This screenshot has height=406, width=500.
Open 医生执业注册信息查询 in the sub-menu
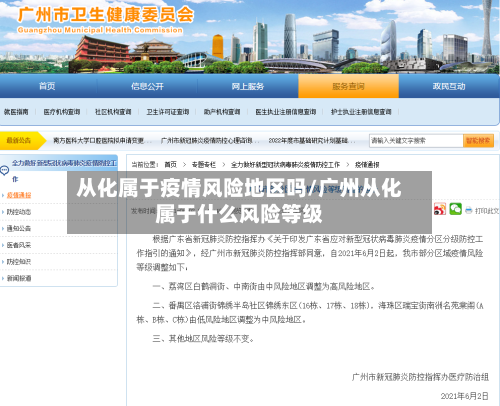(286, 112)
